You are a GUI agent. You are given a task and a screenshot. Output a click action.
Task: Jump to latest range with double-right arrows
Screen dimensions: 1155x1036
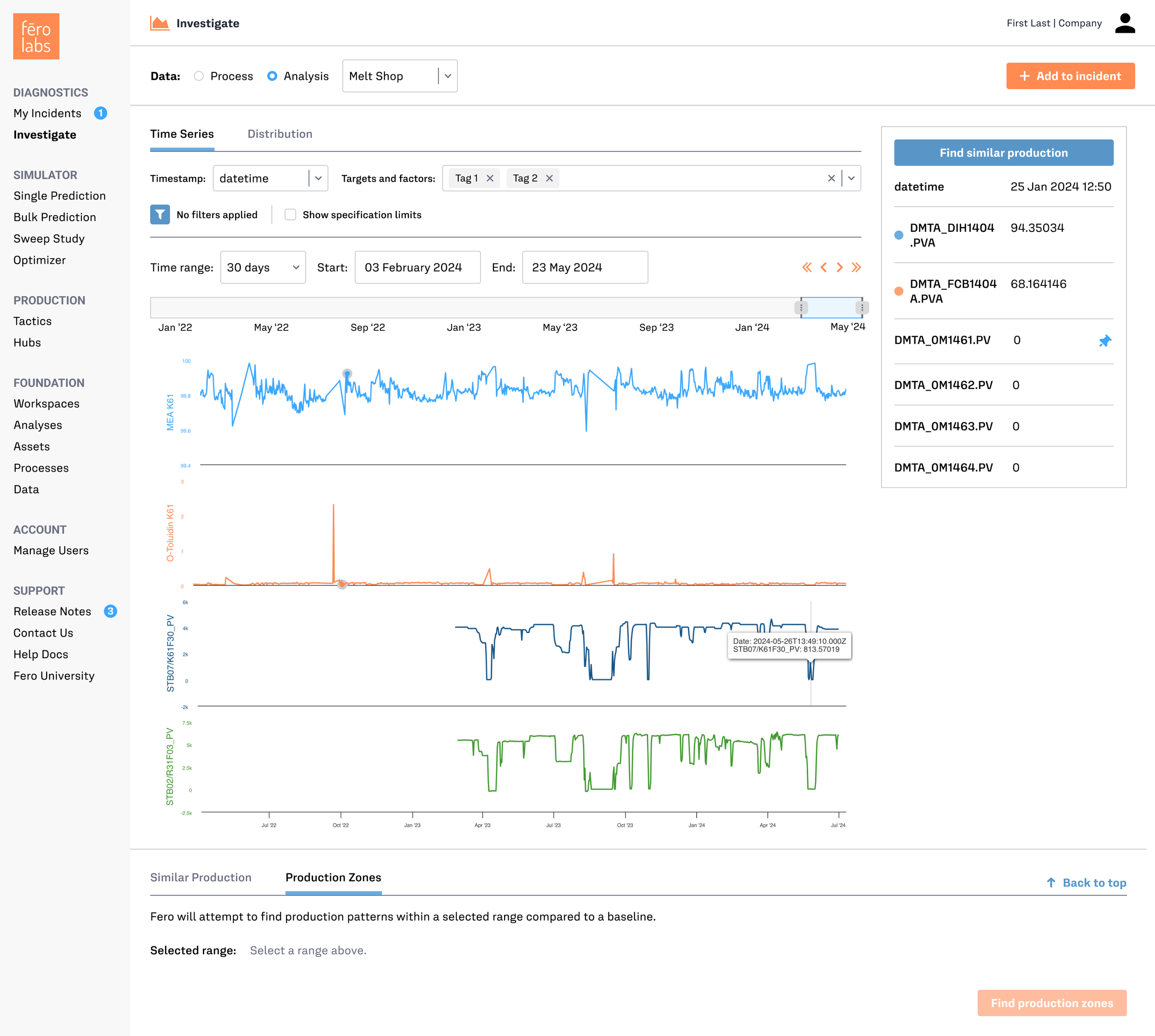point(856,267)
